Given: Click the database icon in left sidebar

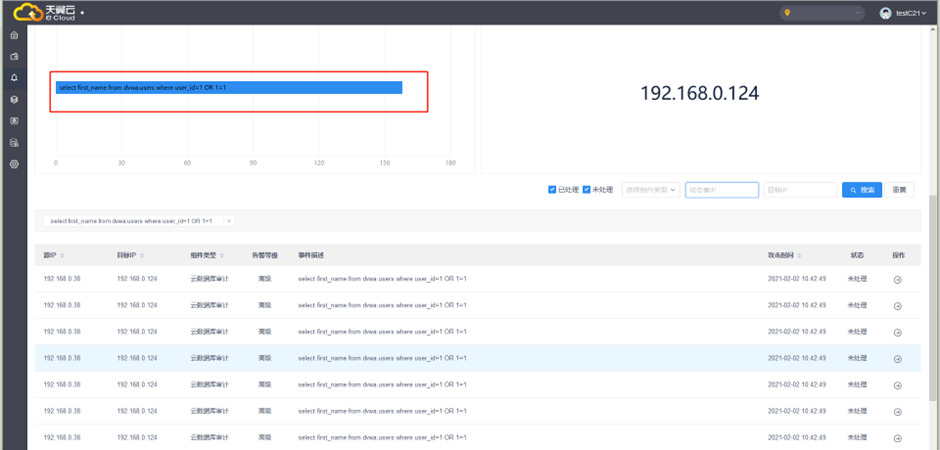Looking at the screenshot, I should point(14,142).
